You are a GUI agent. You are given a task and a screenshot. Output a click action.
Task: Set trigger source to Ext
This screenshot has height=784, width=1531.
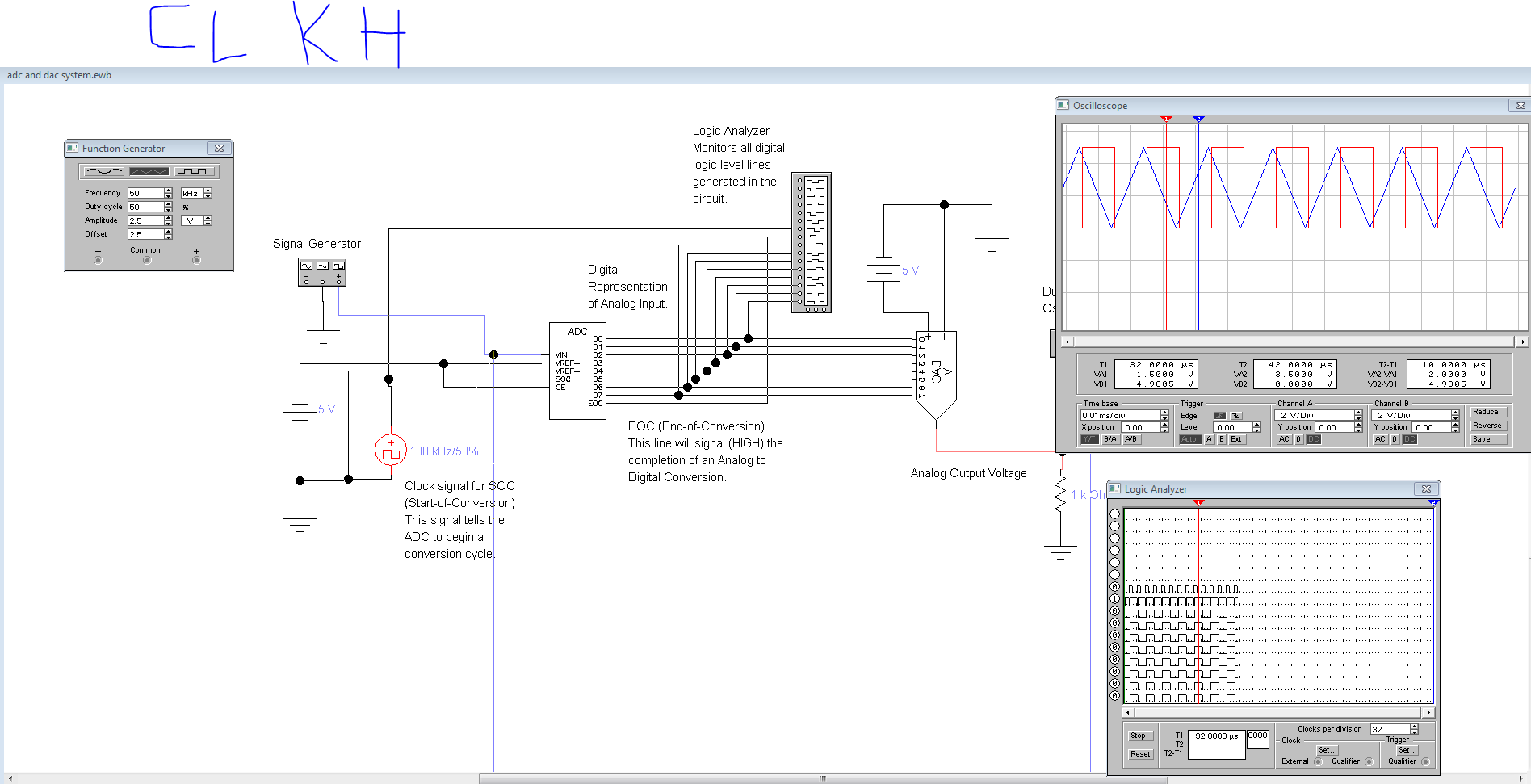point(1236,439)
